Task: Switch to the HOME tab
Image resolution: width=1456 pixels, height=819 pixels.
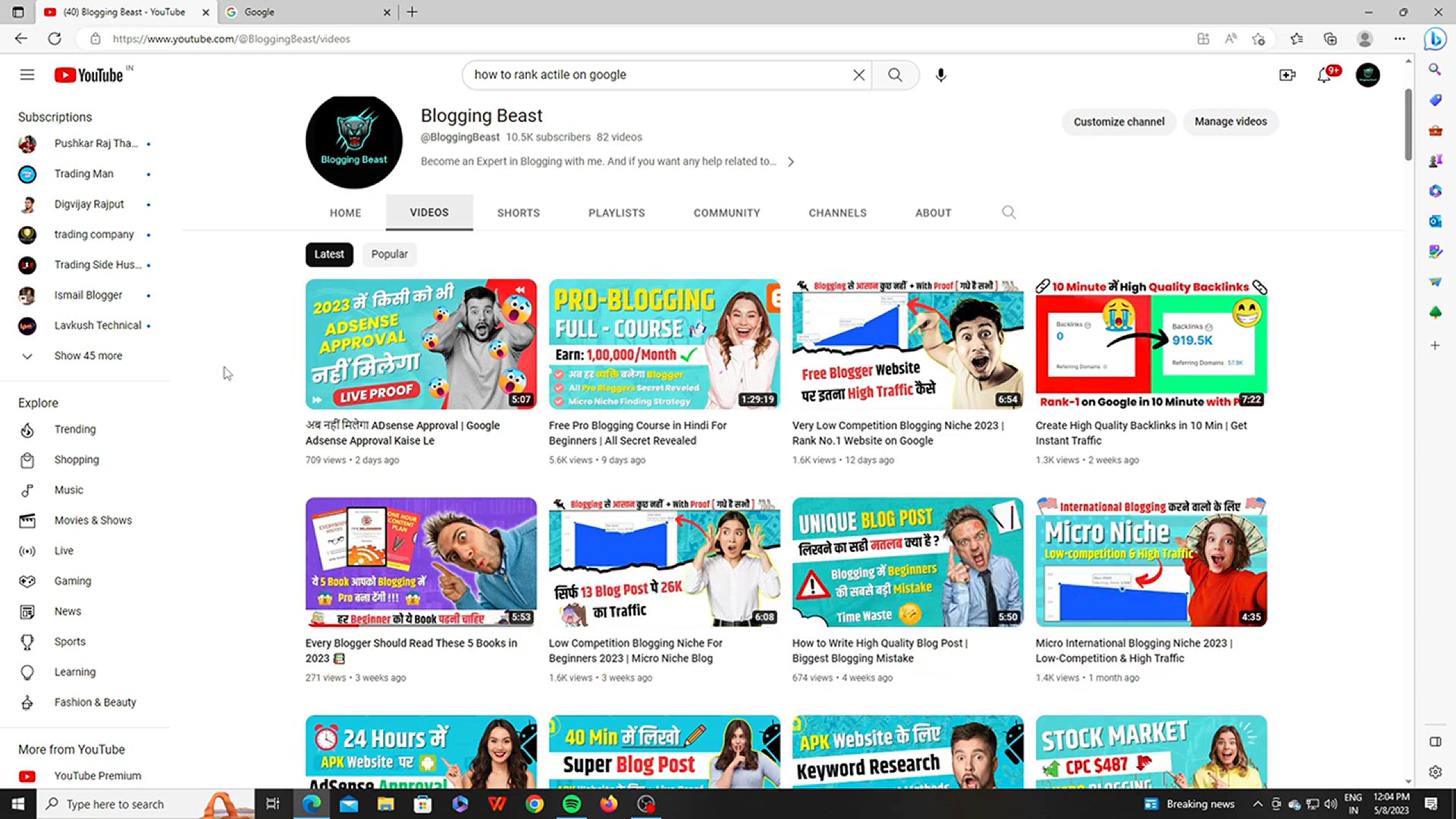Action: pyautogui.click(x=345, y=213)
